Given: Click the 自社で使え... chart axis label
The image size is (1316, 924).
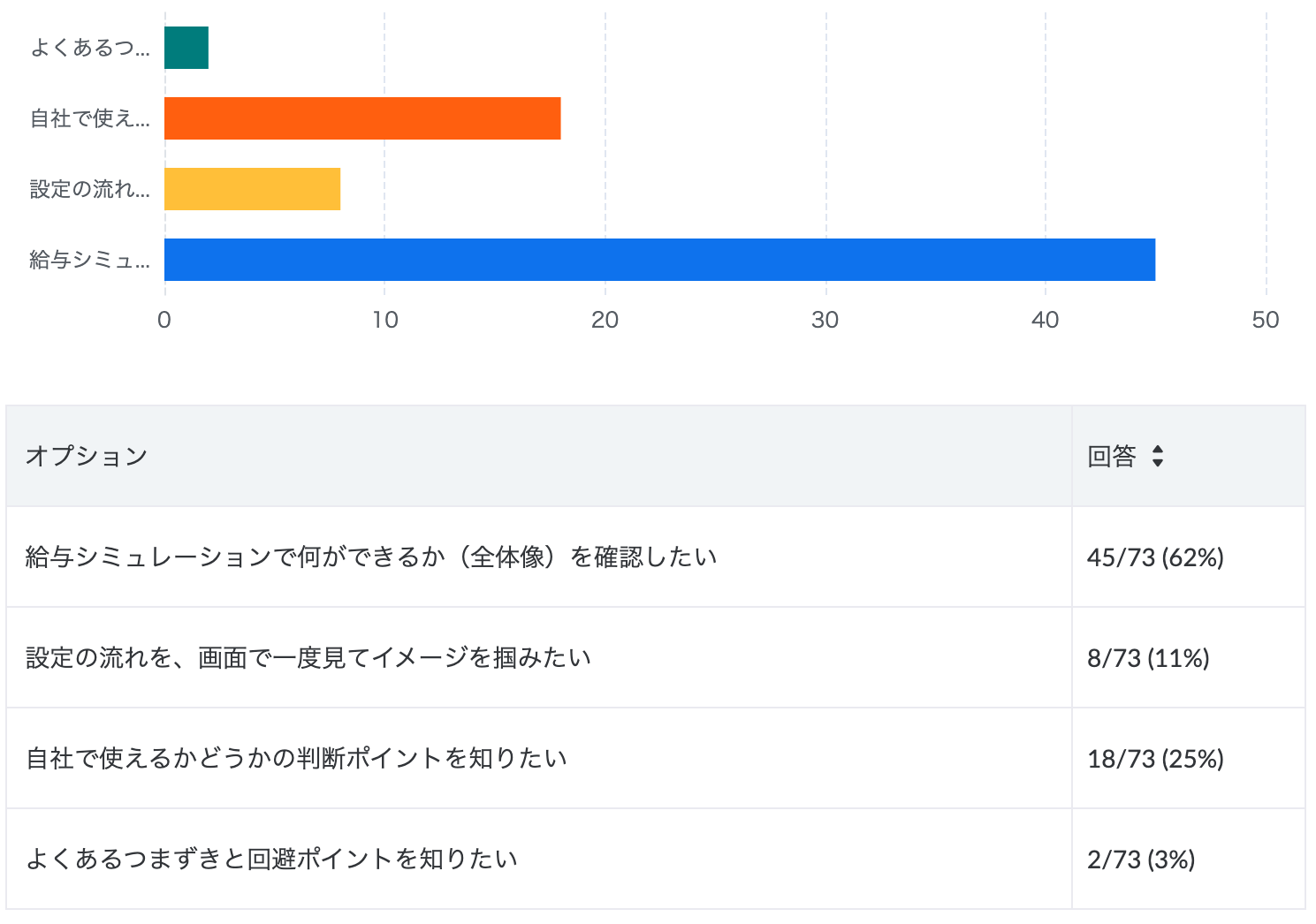Looking at the screenshot, I should 90,118.
